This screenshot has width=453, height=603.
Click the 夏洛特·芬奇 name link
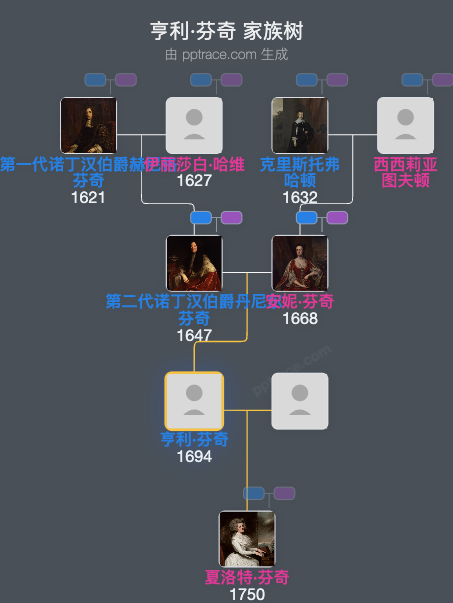(x=247, y=577)
